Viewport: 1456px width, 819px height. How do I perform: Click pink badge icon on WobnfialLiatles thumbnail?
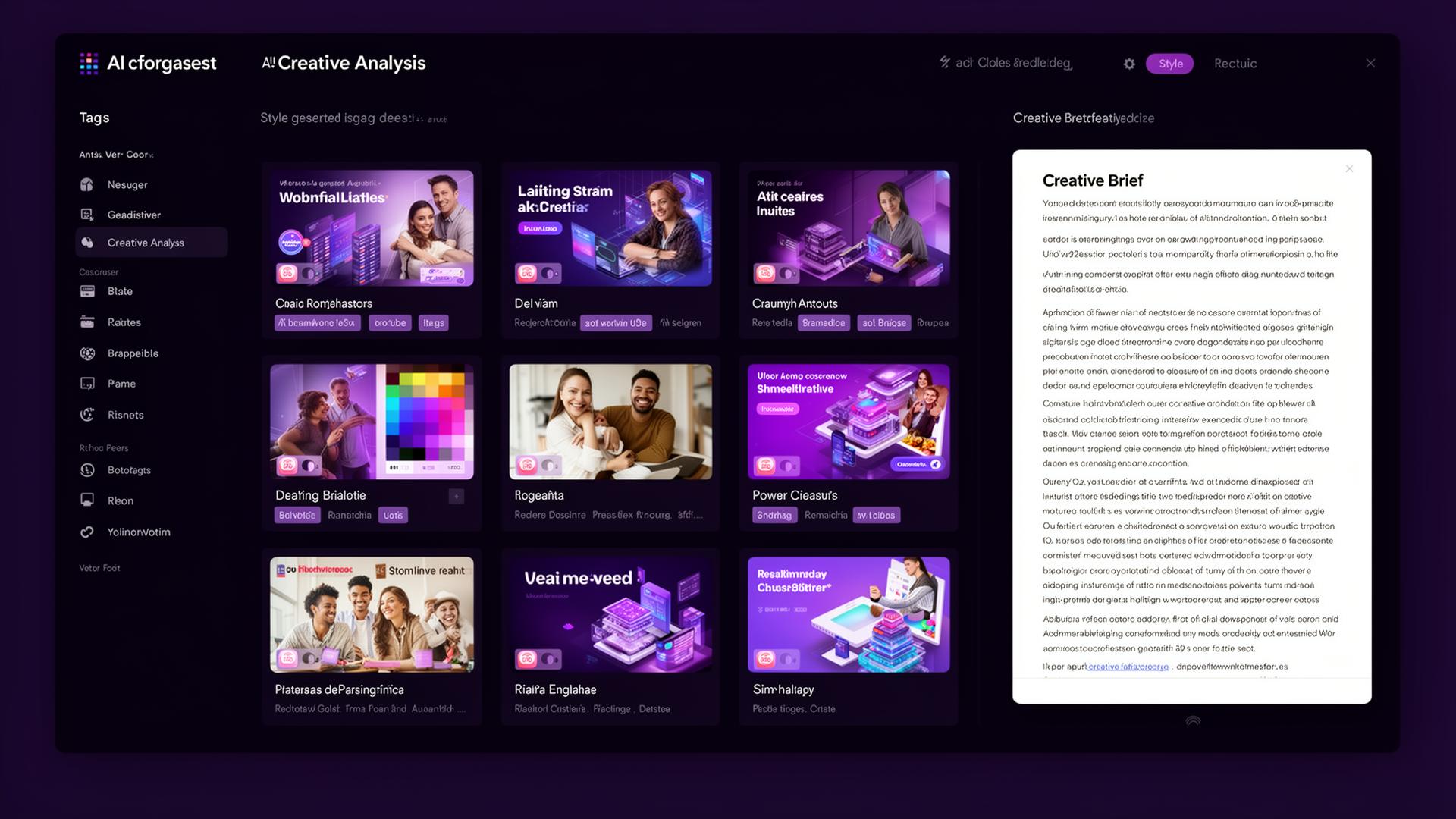coord(287,273)
